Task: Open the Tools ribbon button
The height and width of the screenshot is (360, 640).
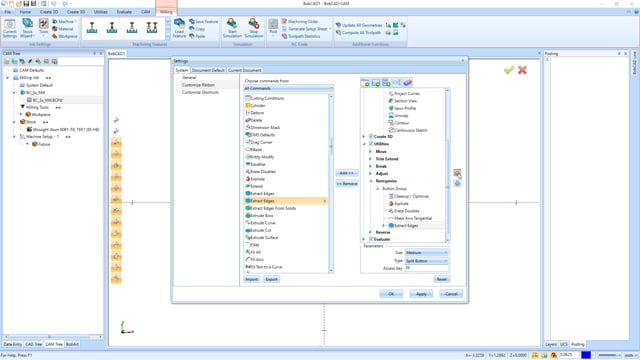Action: click(x=44, y=27)
